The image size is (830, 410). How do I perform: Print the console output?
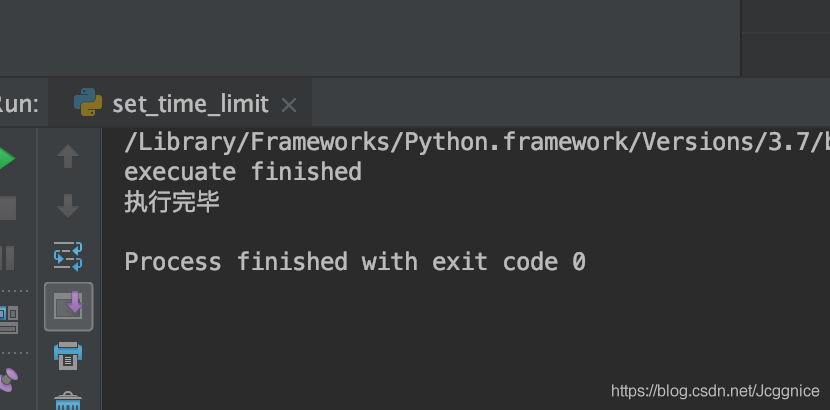pyautogui.click(x=68, y=354)
